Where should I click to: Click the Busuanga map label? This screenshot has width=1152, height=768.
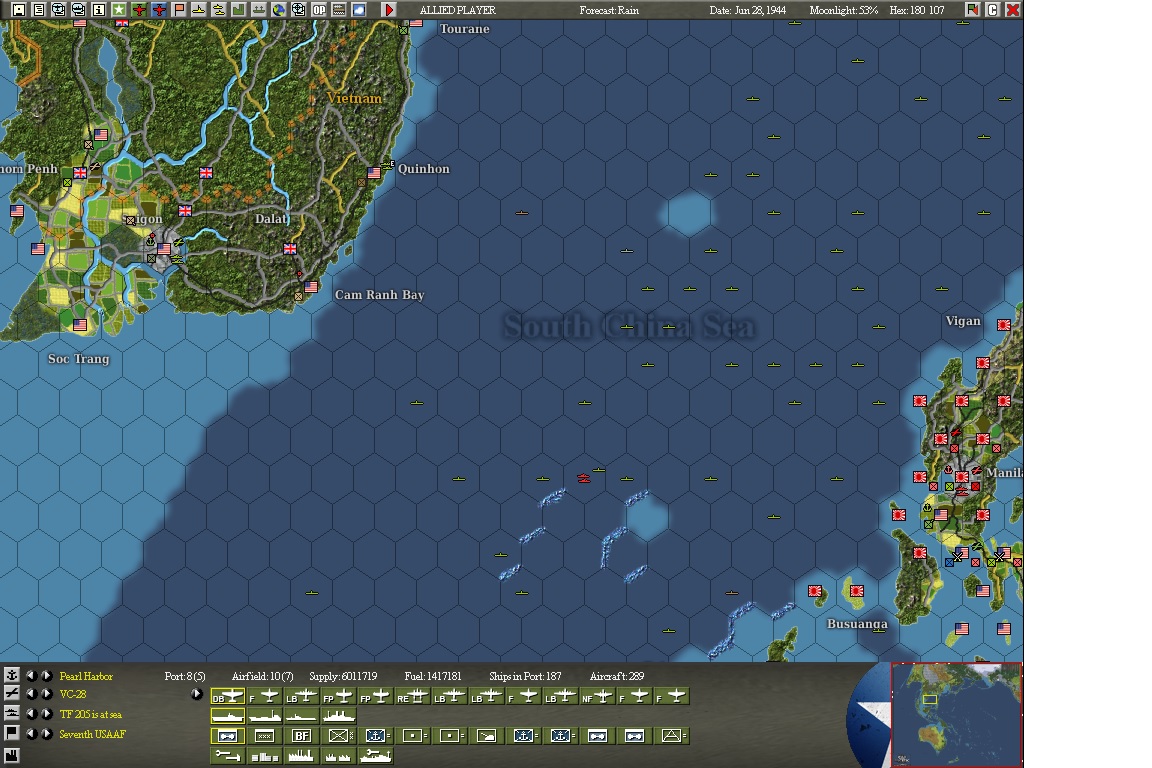point(857,624)
